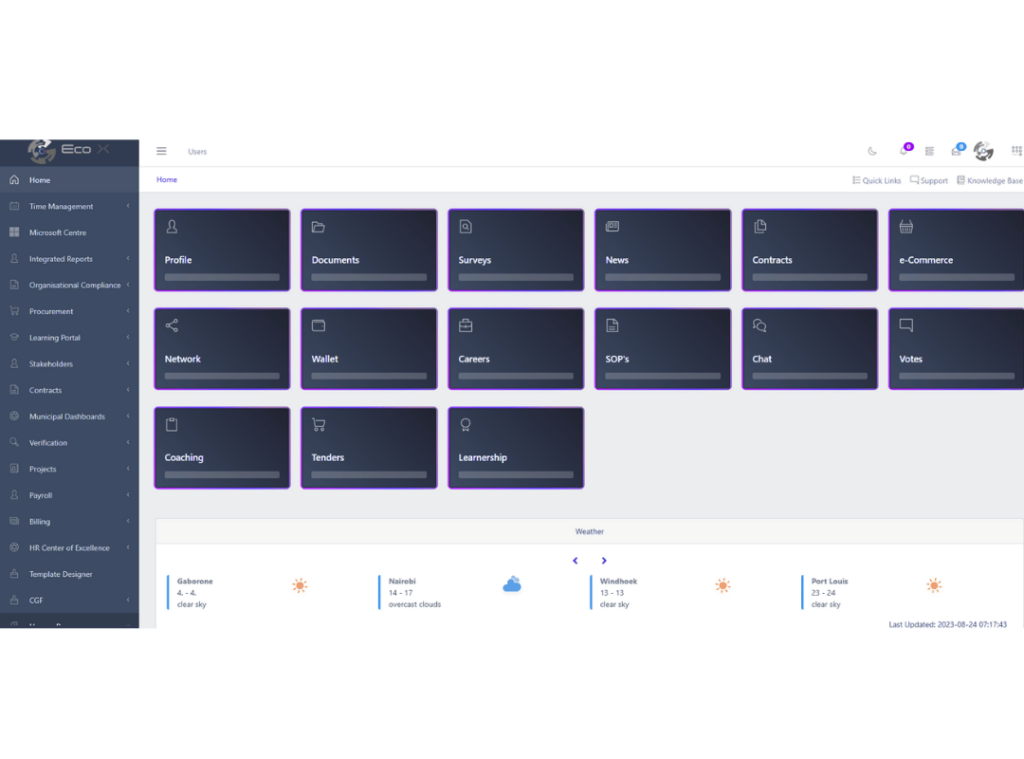Image resolution: width=1024 pixels, height=759 pixels.
Task: Select Template Designer in the sidebar
Action: click(x=60, y=575)
